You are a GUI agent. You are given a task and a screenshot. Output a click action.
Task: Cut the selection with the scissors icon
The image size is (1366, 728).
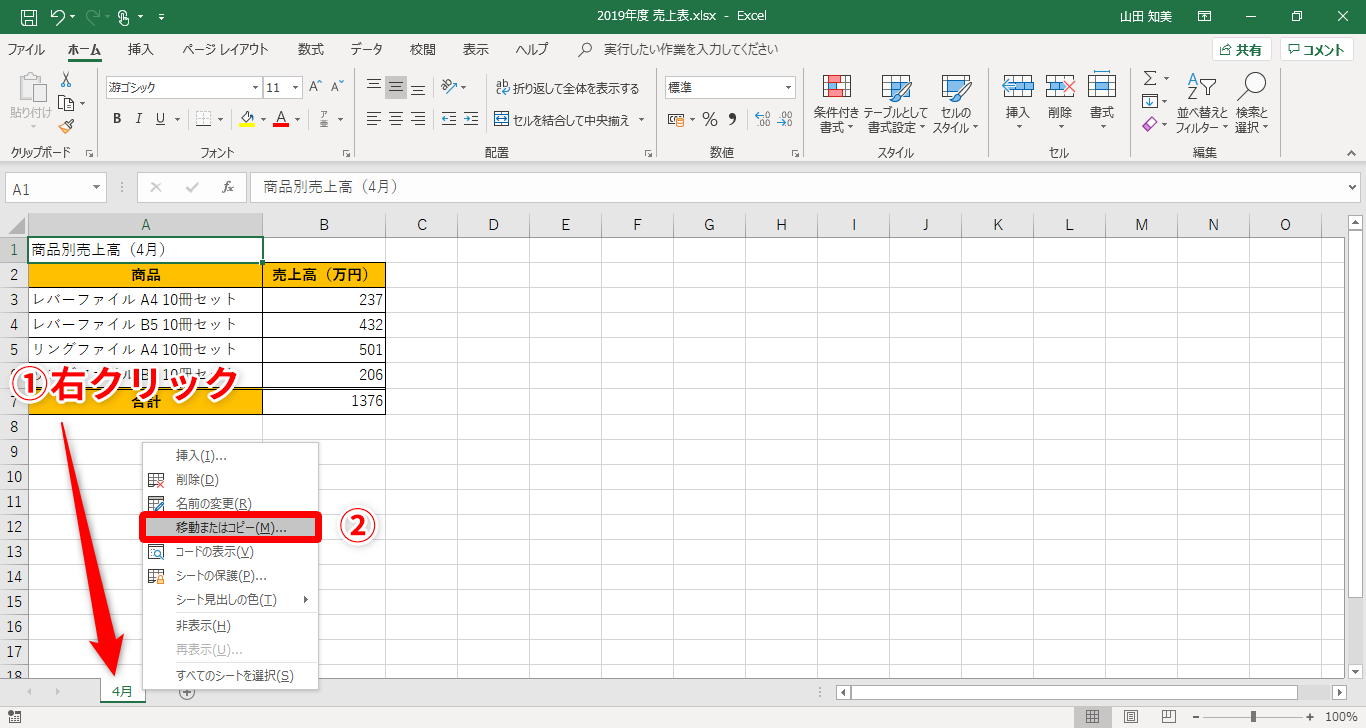tap(66, 80)
